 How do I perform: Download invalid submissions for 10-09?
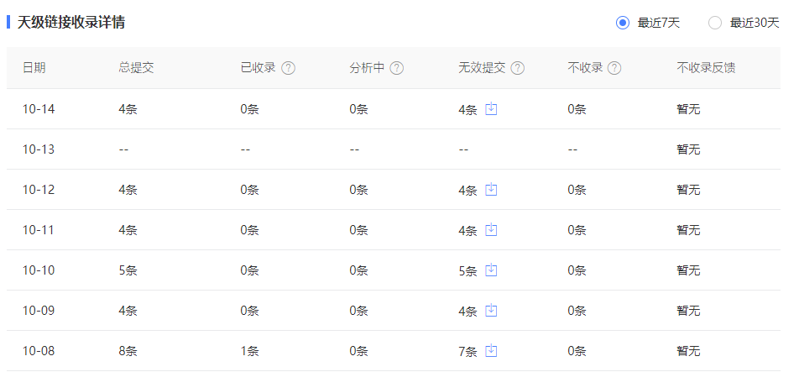click(491, 310)
